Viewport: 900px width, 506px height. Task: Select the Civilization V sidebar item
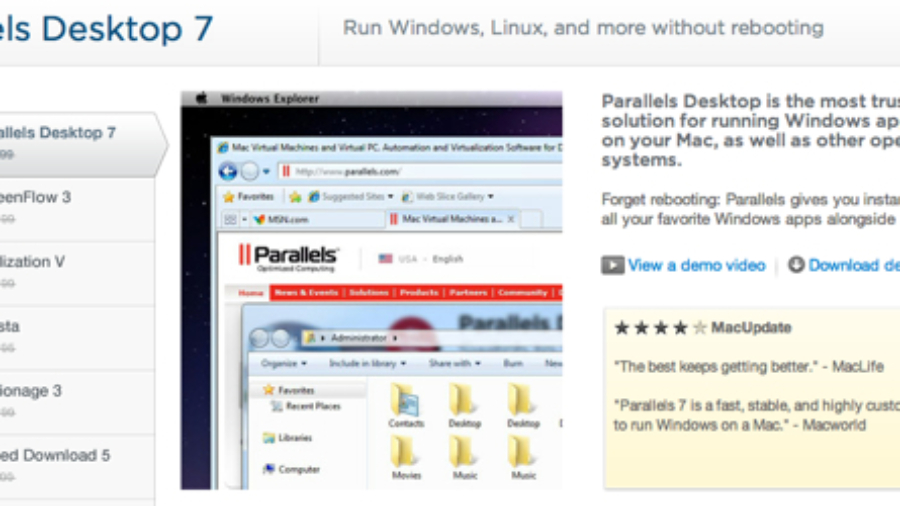coord(77,273)
